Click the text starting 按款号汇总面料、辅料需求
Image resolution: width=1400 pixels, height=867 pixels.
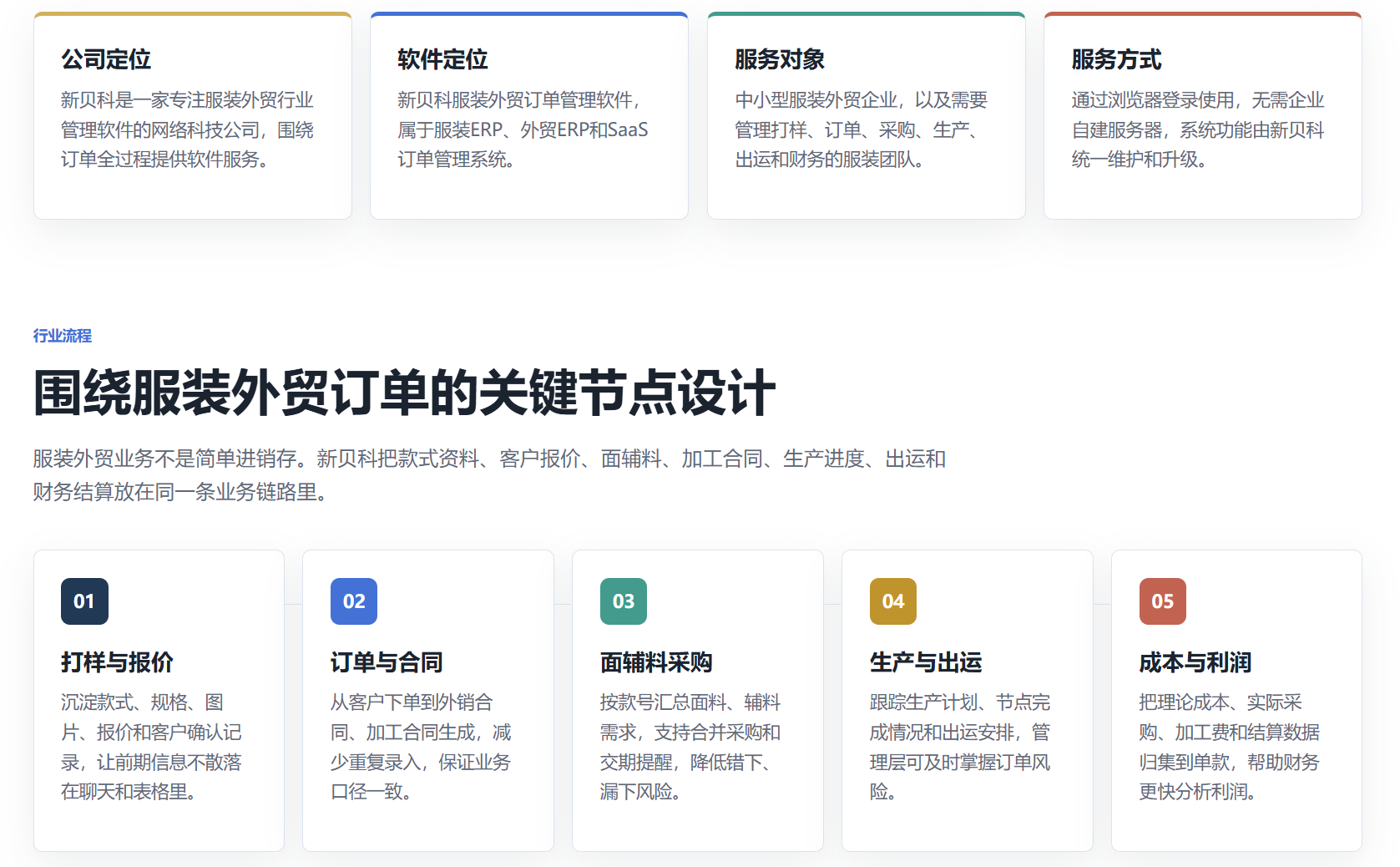(690, 747)
